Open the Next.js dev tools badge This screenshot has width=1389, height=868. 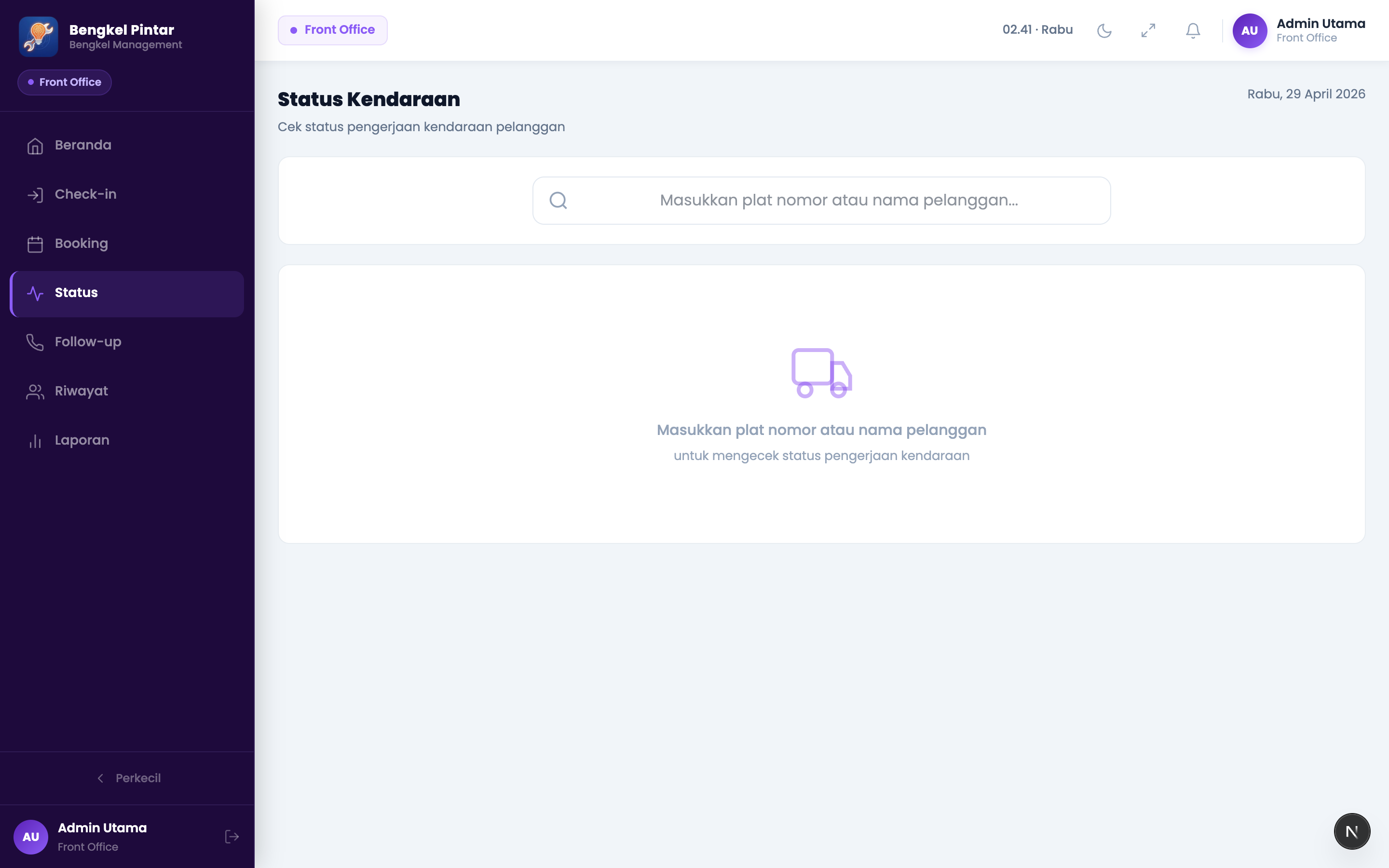pyautogui.click(x=1352, y=831)
